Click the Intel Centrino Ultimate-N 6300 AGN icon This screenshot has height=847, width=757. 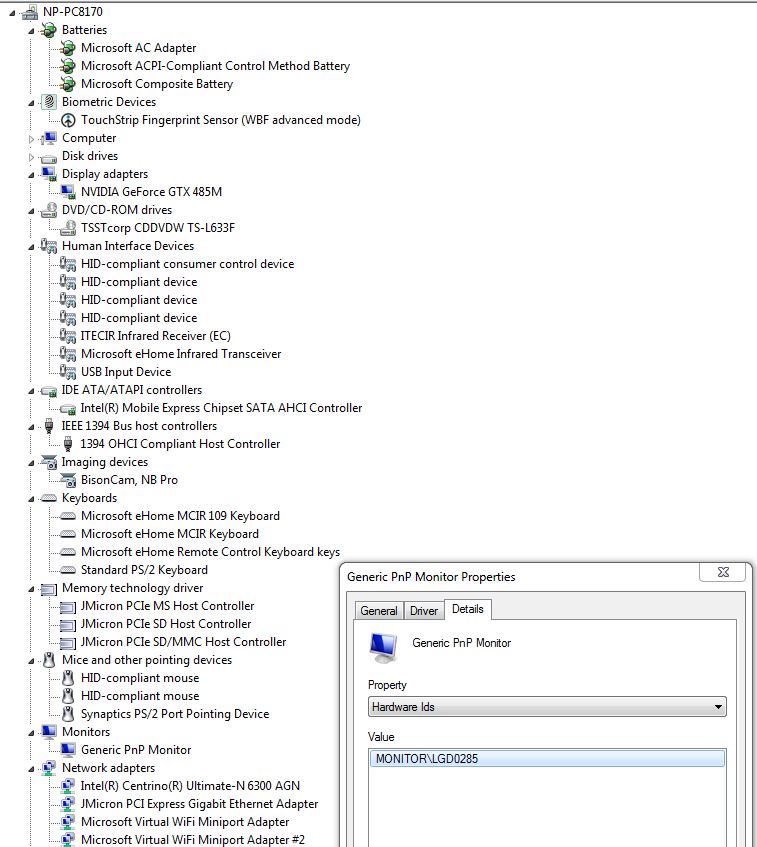(x=68, y=785)
